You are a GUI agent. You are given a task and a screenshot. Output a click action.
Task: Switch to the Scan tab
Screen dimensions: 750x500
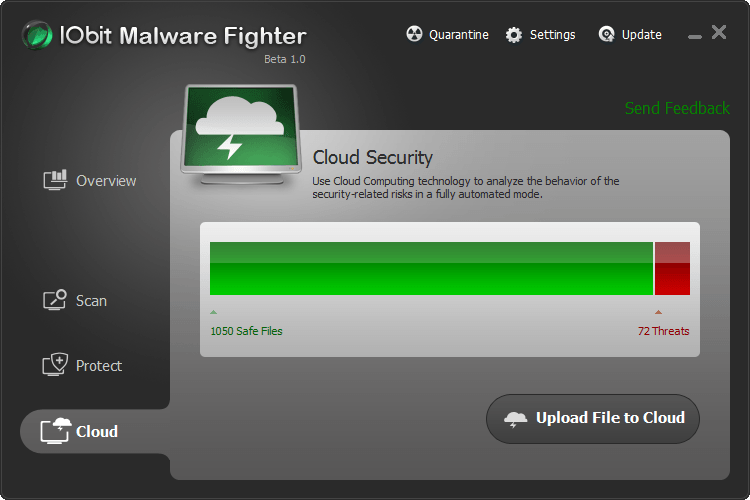click(x=91, y=301)
